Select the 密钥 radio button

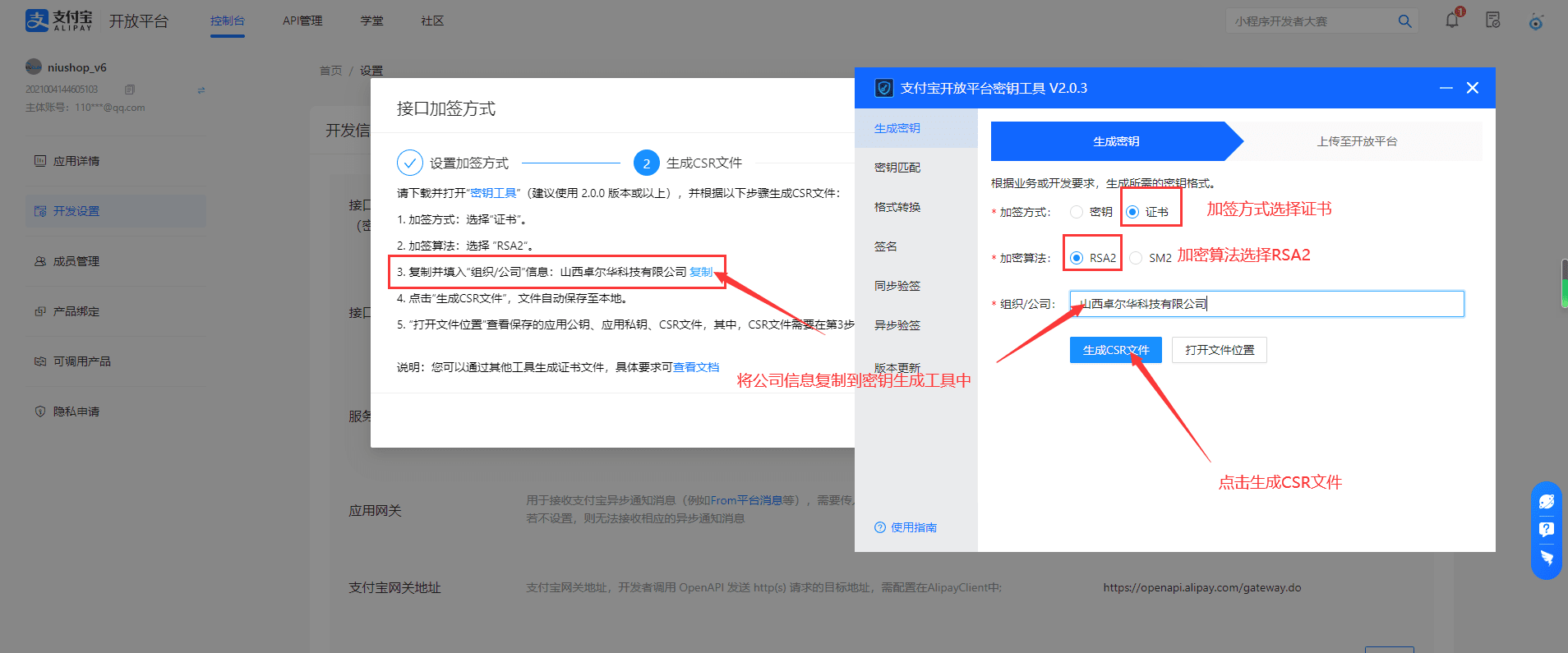(x=1077, y=212)
